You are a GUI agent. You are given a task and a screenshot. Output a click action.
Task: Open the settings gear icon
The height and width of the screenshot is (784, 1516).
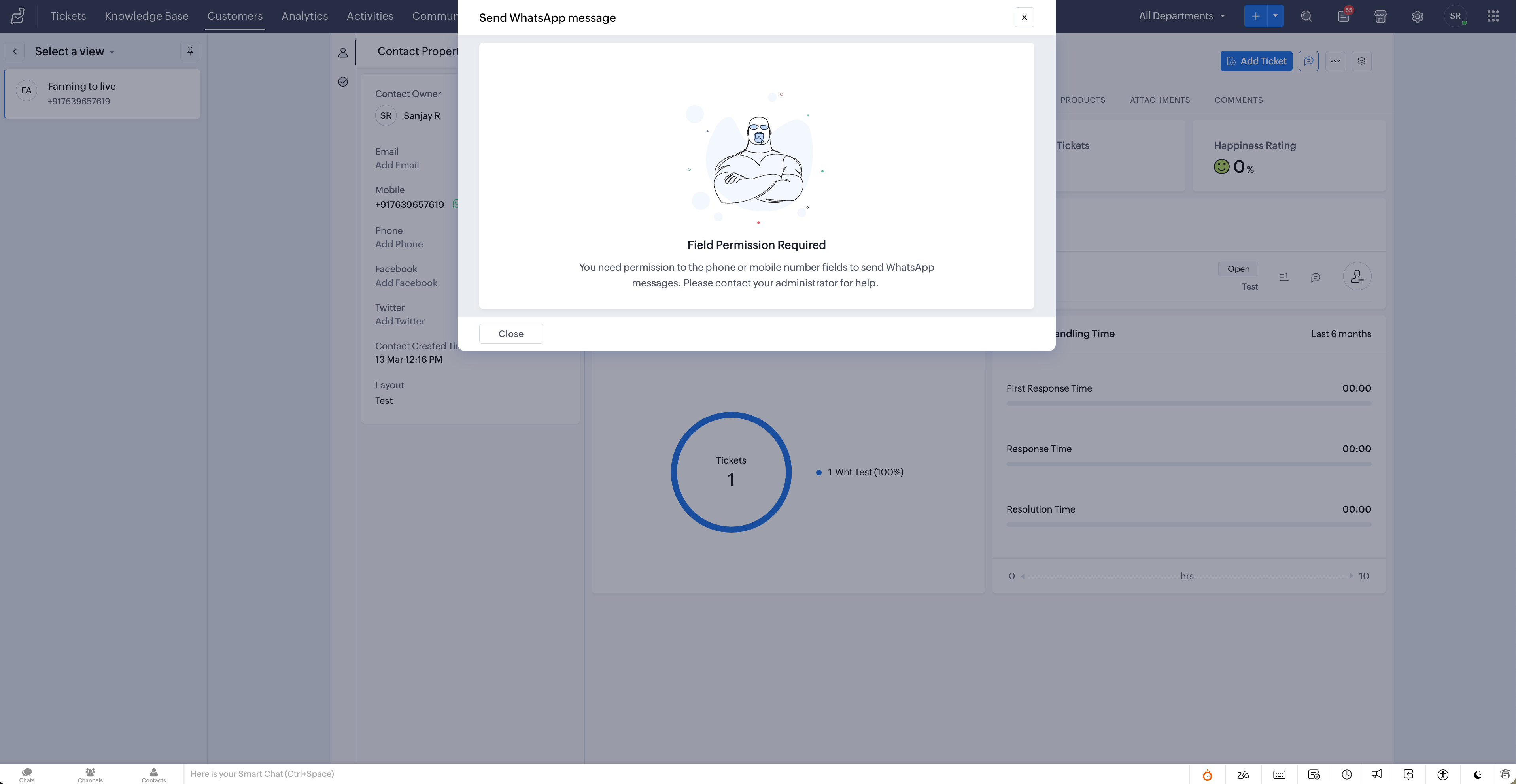click(1417, 17)
